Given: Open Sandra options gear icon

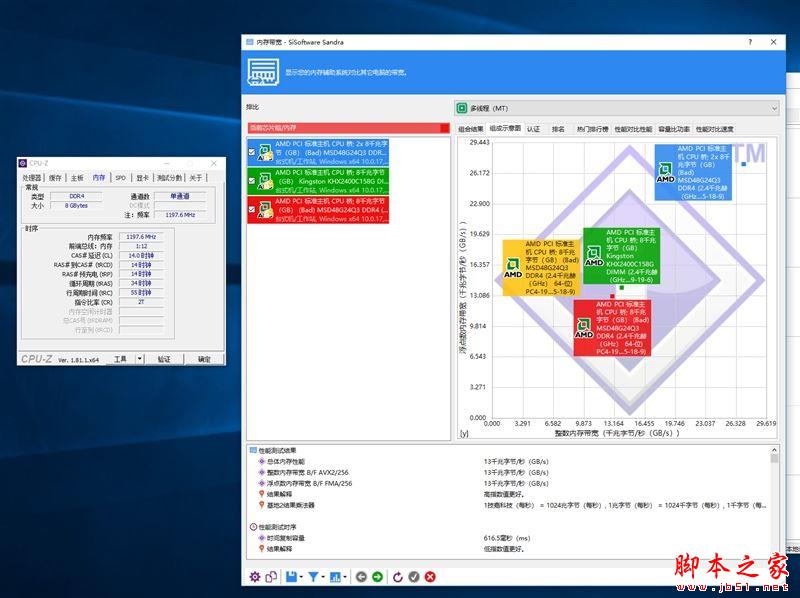Looking at the screenshot, I should (x=255, y=577).
